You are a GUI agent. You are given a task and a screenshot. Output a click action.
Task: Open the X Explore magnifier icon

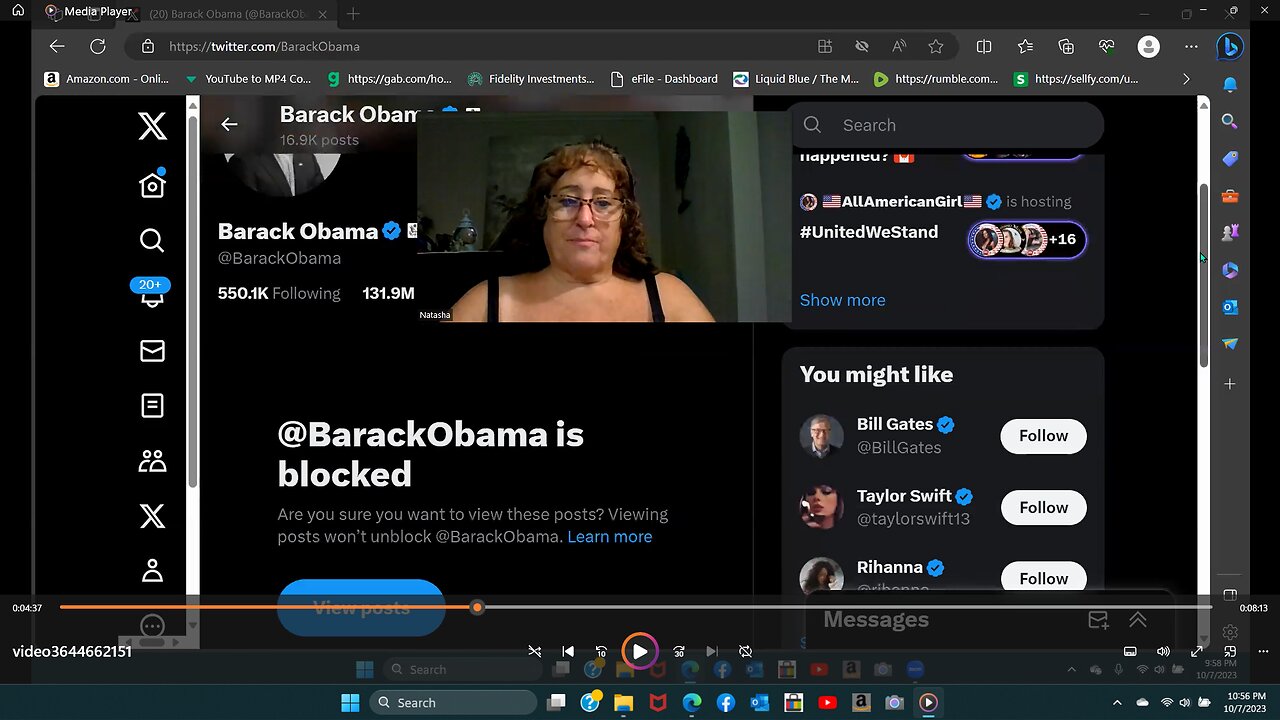(152, 240)
